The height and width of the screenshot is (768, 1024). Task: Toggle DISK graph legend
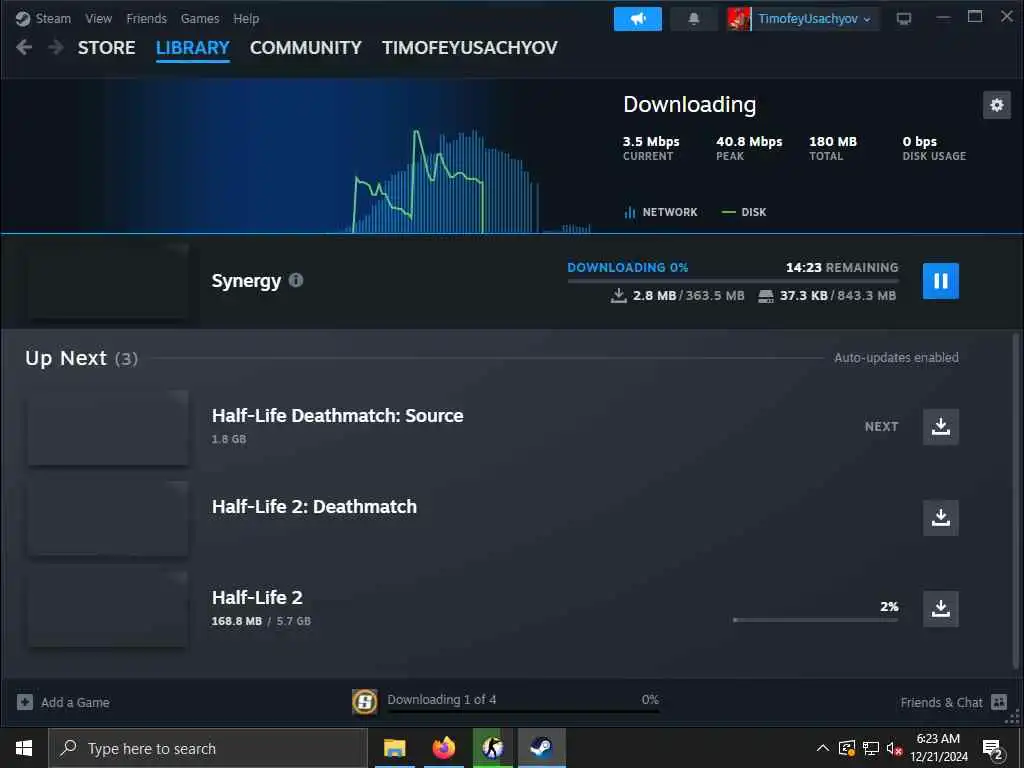click(744, 212)
